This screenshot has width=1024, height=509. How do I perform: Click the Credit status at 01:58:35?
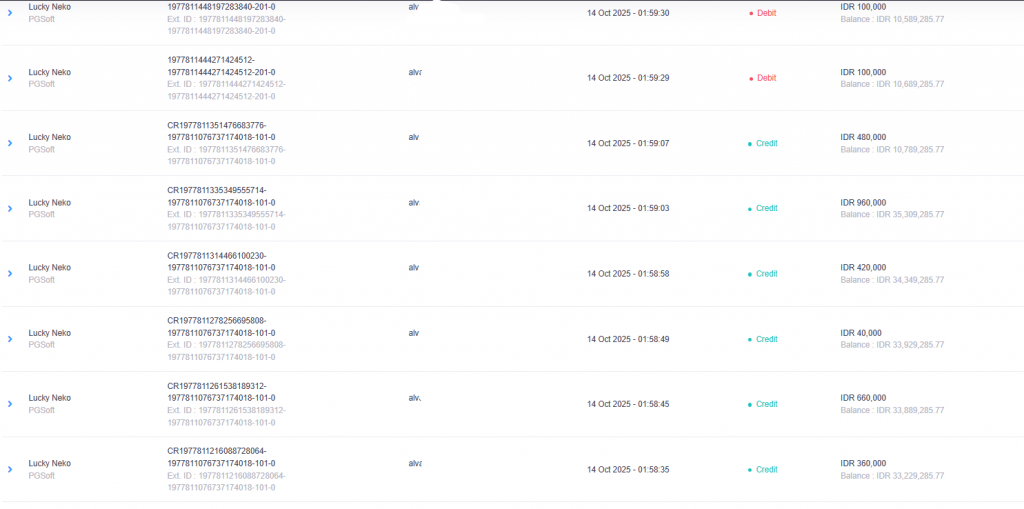click(x=766, y=469)
